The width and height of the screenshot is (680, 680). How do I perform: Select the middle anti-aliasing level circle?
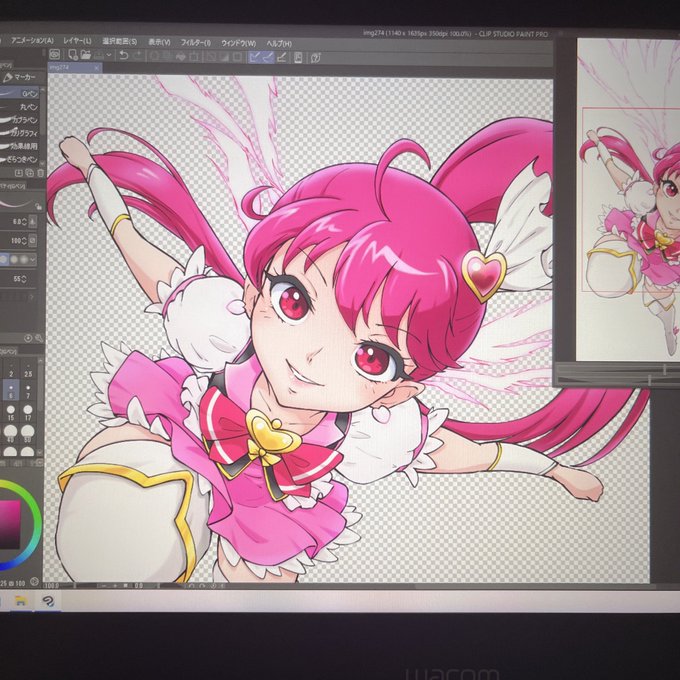click(14, 259)
